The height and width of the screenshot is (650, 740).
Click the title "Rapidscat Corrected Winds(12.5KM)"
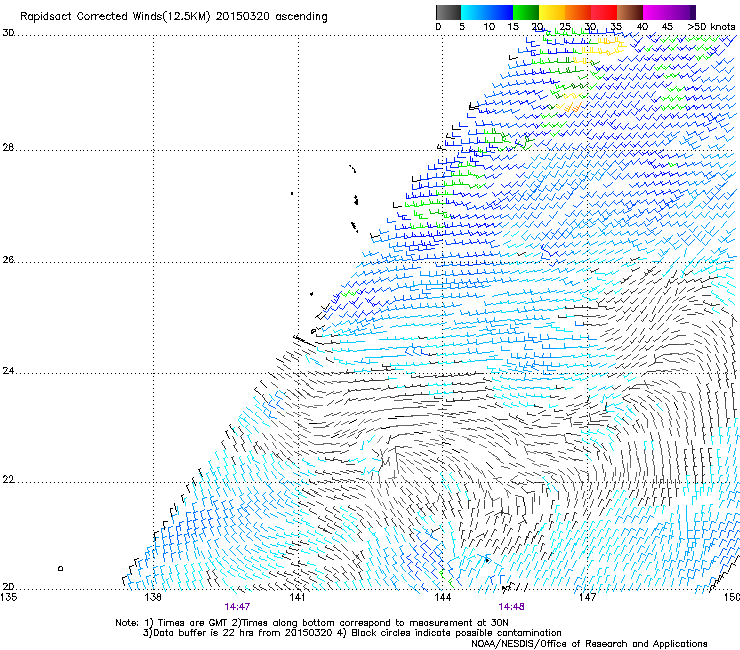pyautogui.click(x=115, y=17)
